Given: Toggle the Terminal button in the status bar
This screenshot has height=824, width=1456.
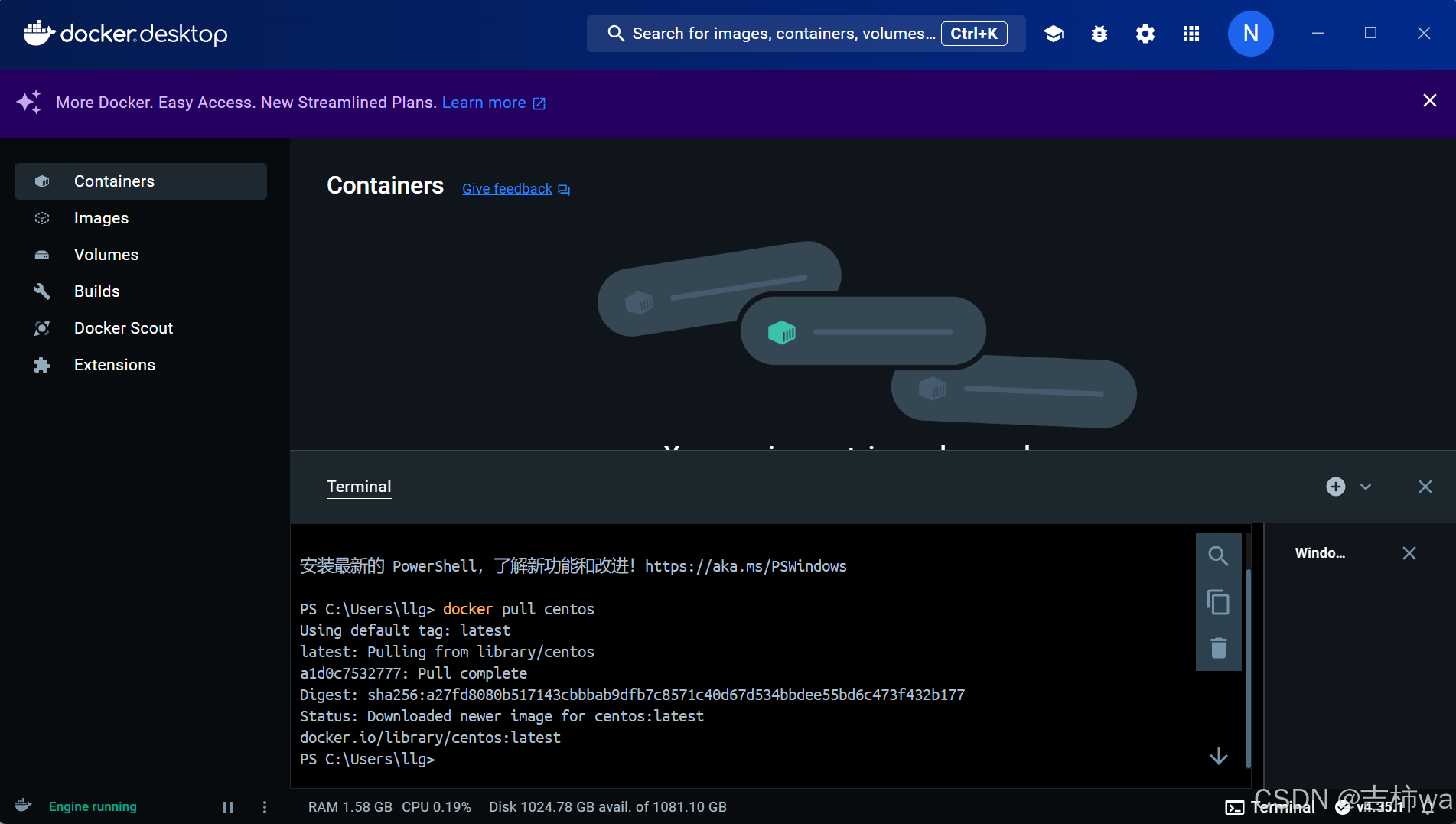Looking at the screenshot, I should click(1270, 807).
